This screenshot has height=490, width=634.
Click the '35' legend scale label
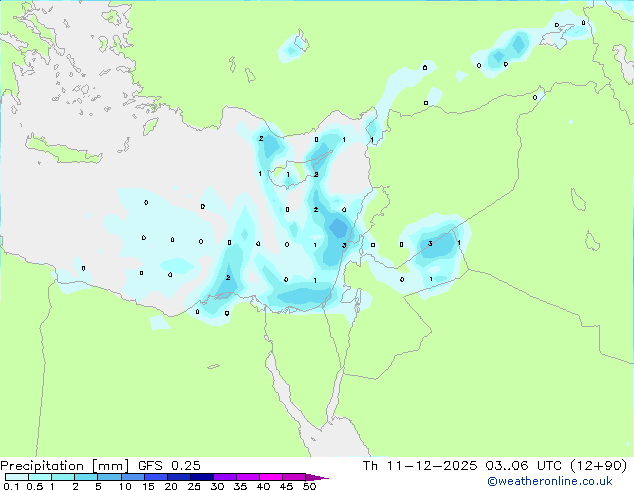240,486
